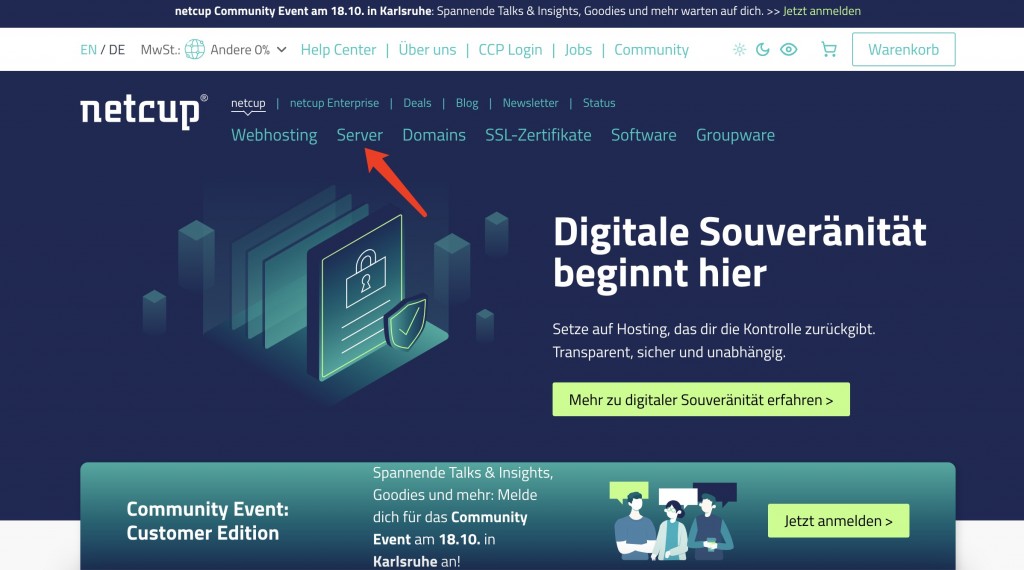Screen dimensions: 1024x570
Task: Click the Warenkorb button
Action: pos(903,50)
